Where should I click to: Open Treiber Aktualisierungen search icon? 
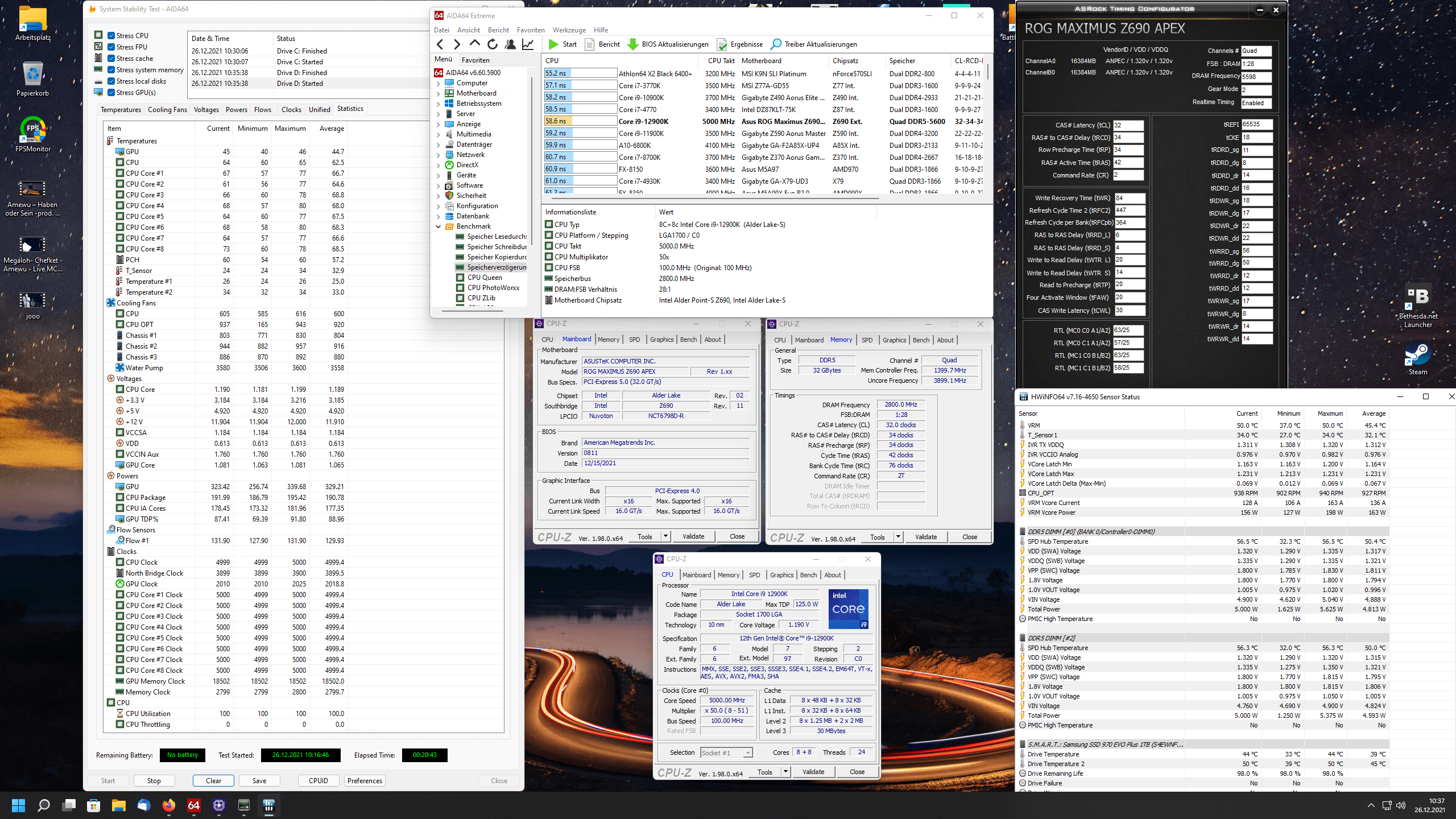pyautogui.click(x=776, y=44)
